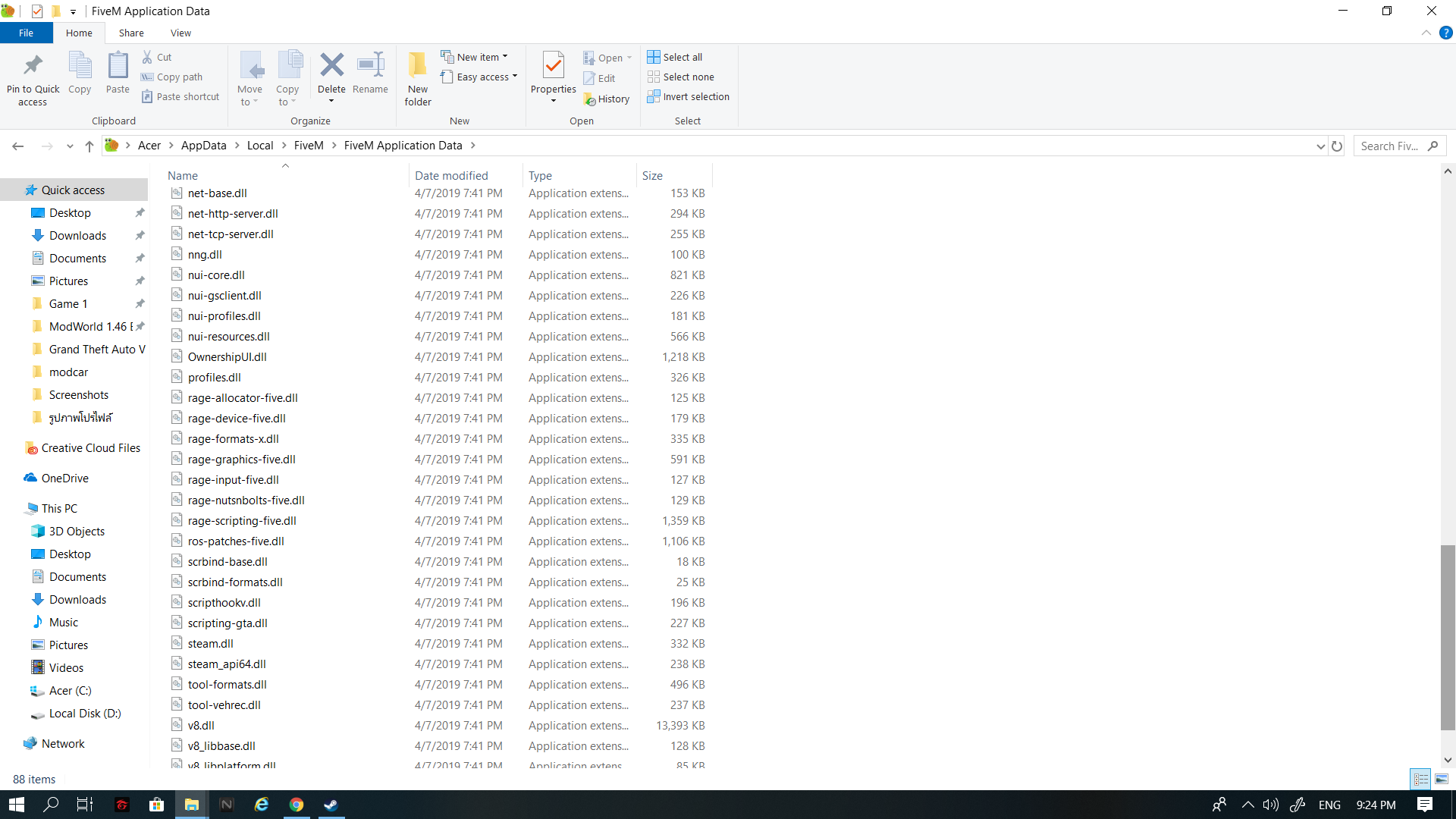Click the Delete red X icon
Image resolution: width=1456 pixels, height=819 pixels.
(x=331, y=65)
